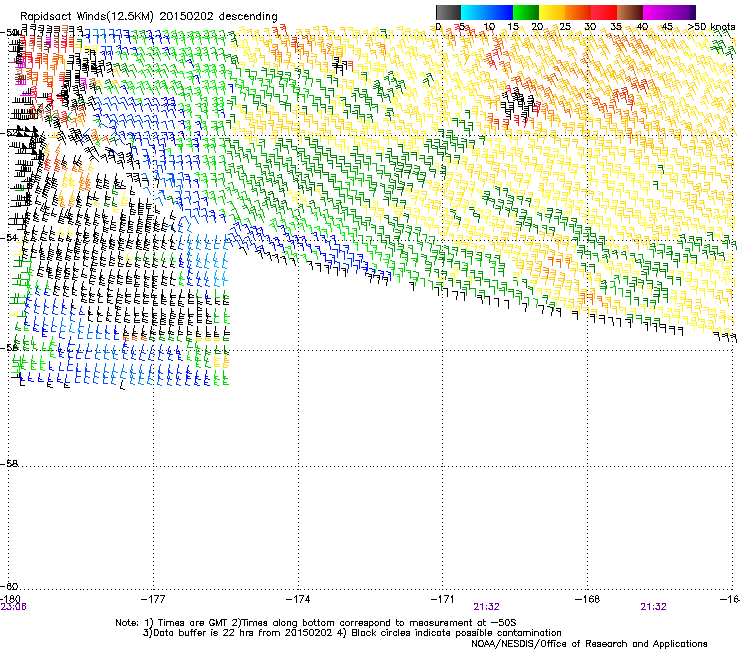
Task: Click the '10' legend scale label
Action: pyautogui.click(x=489, y=27)
